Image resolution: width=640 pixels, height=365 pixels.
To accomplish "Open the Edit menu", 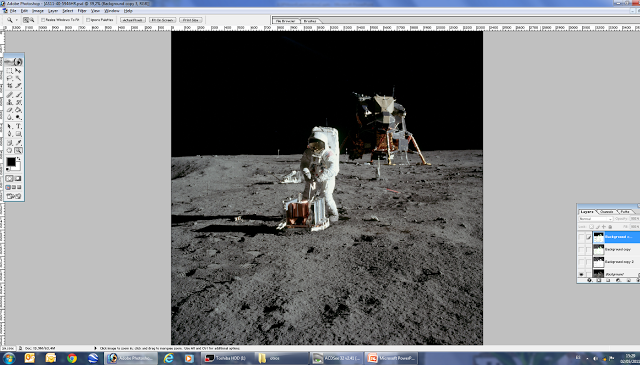I will (24, 11).
